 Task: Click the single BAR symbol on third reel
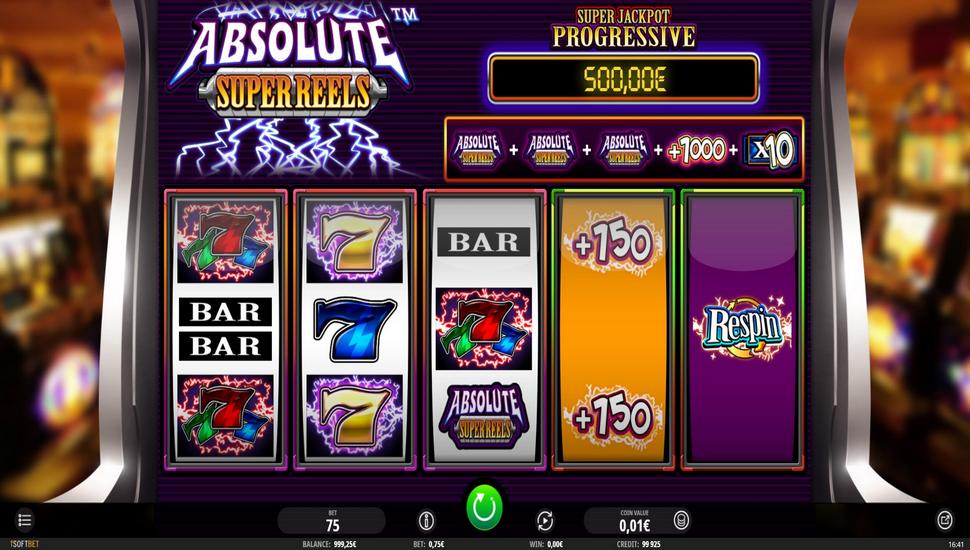tap(484, 242)
